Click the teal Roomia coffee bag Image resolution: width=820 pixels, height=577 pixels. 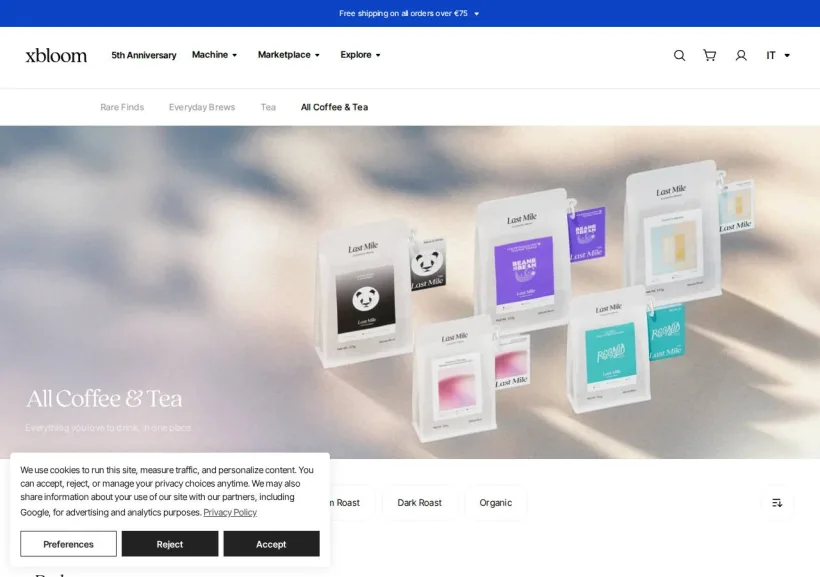(x=609, y=350)
